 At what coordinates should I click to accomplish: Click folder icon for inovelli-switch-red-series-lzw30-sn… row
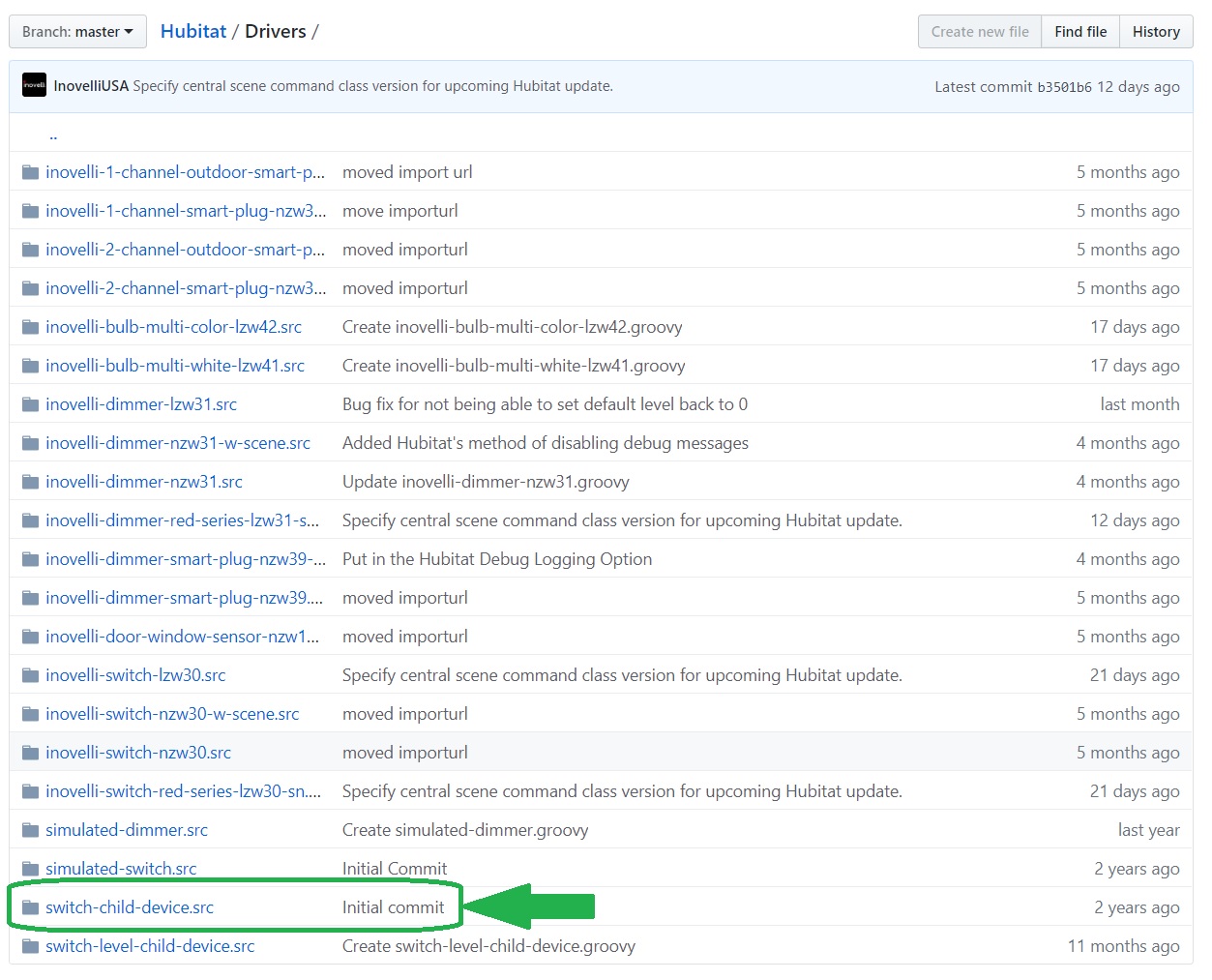30,791
